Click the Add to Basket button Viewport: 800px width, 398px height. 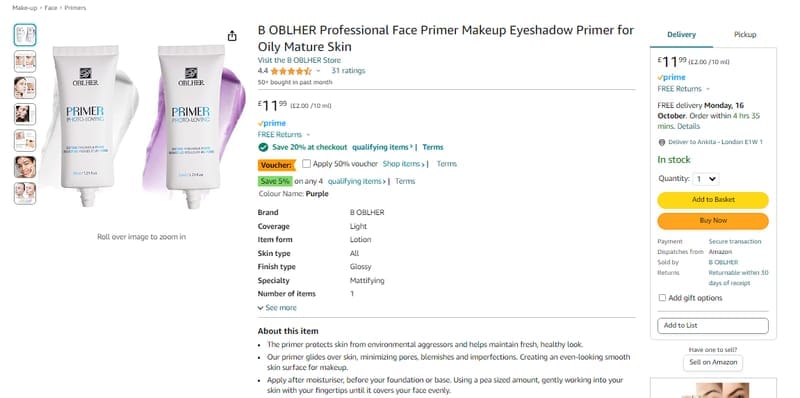point(713,200)
